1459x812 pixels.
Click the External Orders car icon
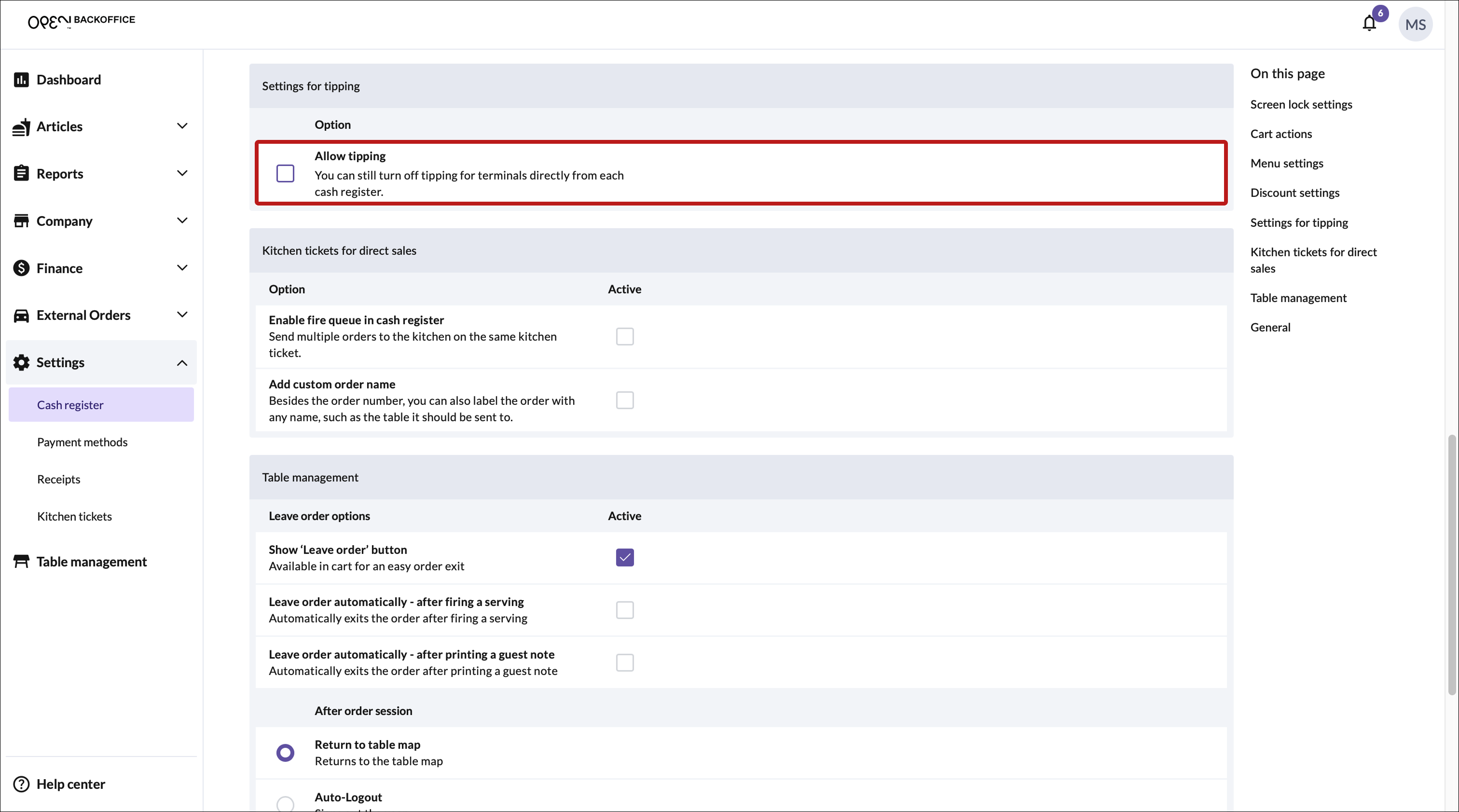pyautogui.click(x=21, y=316)
